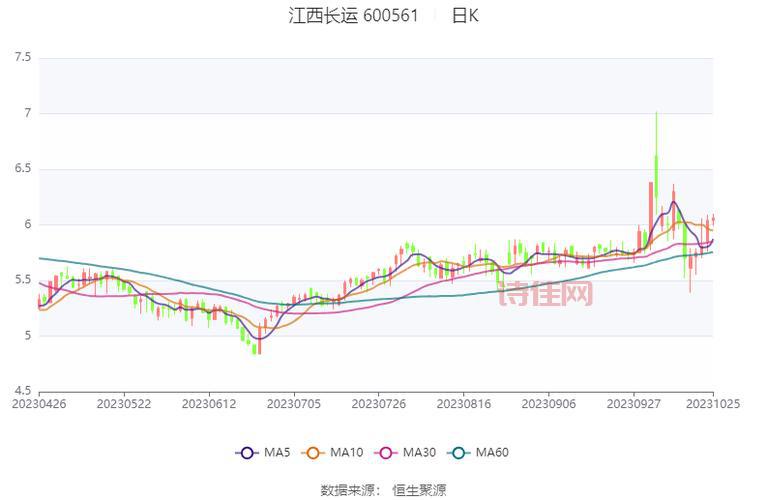
Task: Click the 4.5 price axis label
Action: coord(23,391)
